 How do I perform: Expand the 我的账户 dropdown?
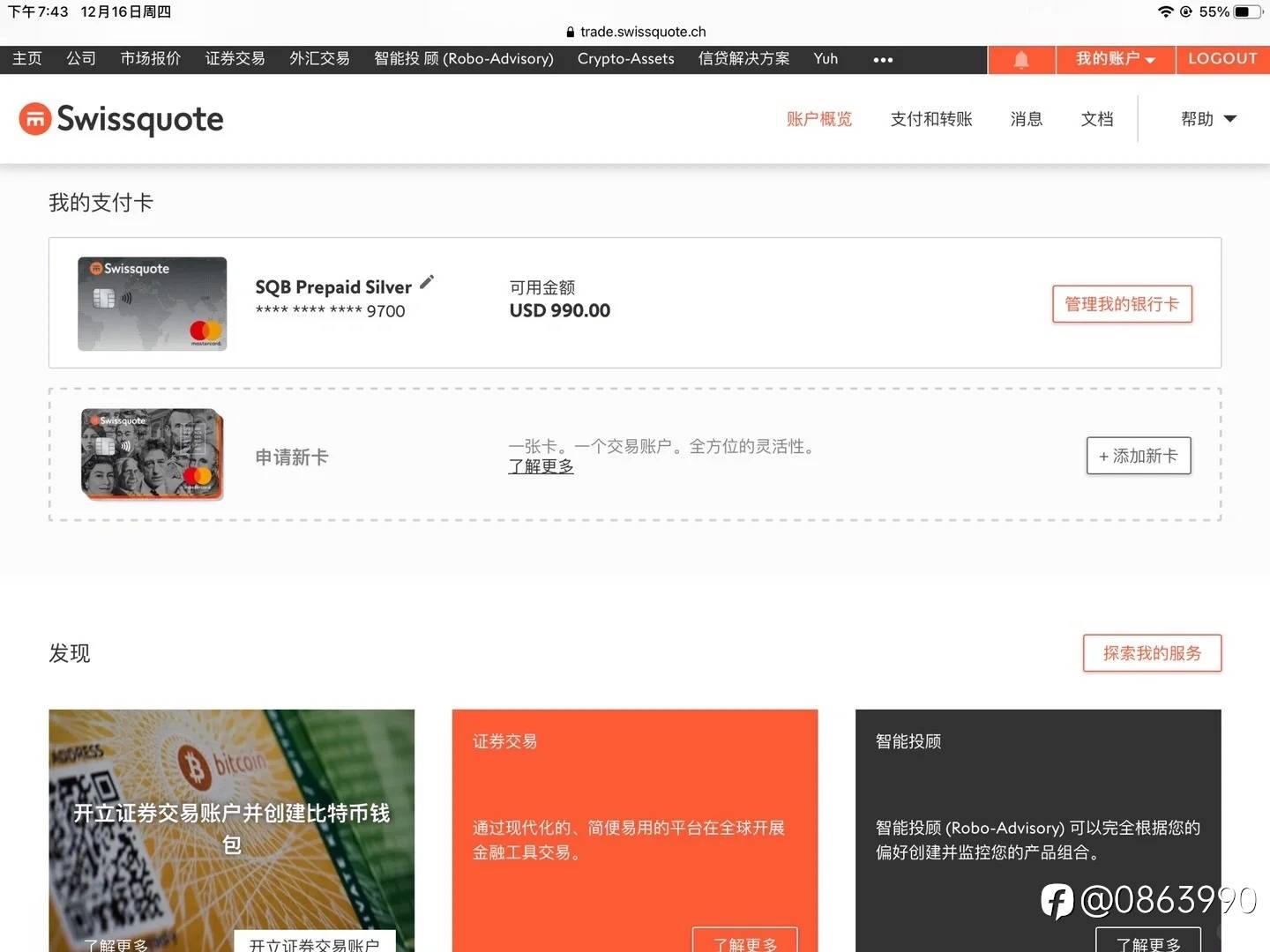[x=1116, y=59]
